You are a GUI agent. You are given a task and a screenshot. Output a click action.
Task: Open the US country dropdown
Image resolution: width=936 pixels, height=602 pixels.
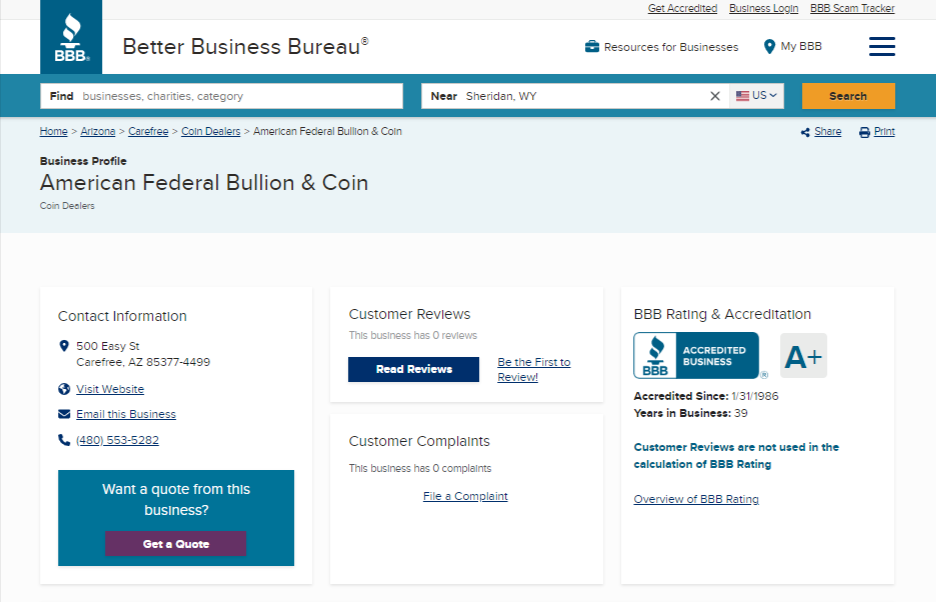tap(756, 96)
